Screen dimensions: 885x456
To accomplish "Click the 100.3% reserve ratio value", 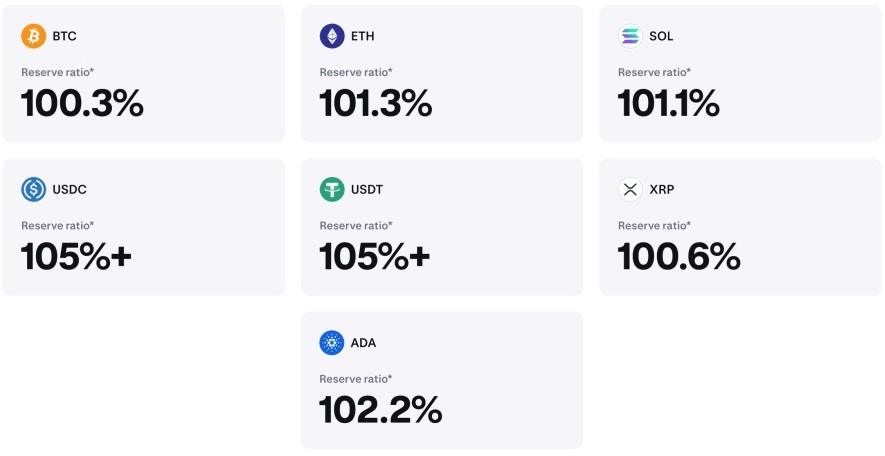I will (82, 104).
